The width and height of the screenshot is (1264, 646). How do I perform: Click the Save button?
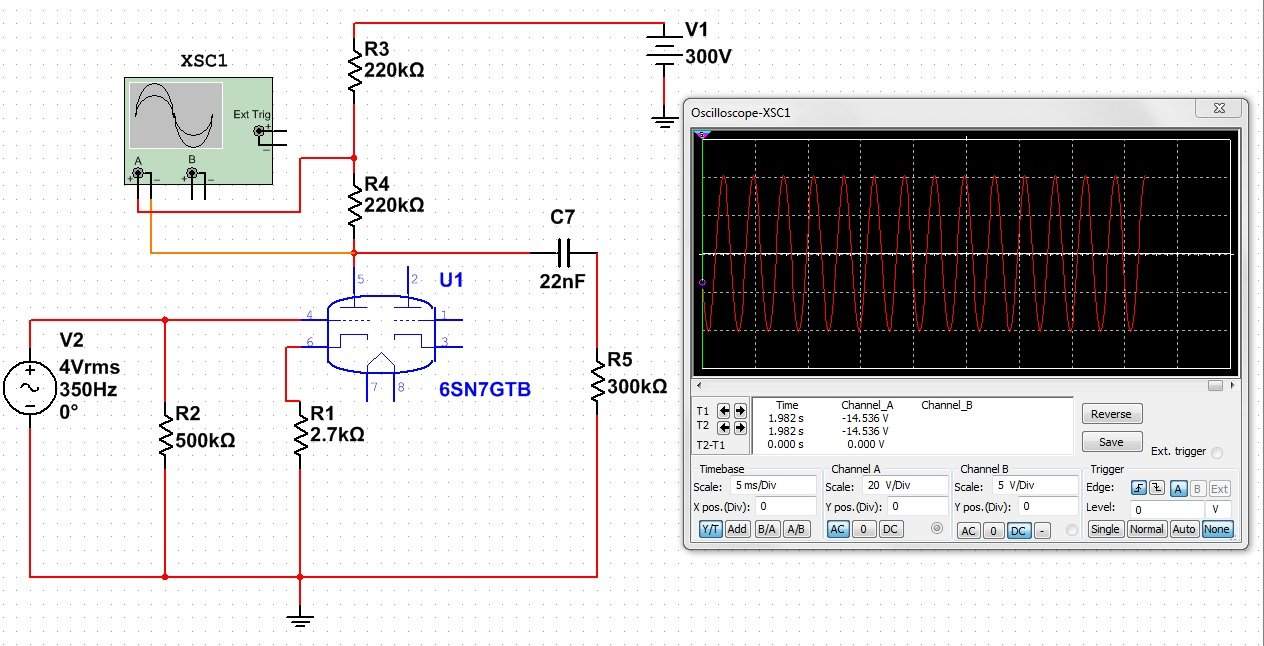(1111, 442)
